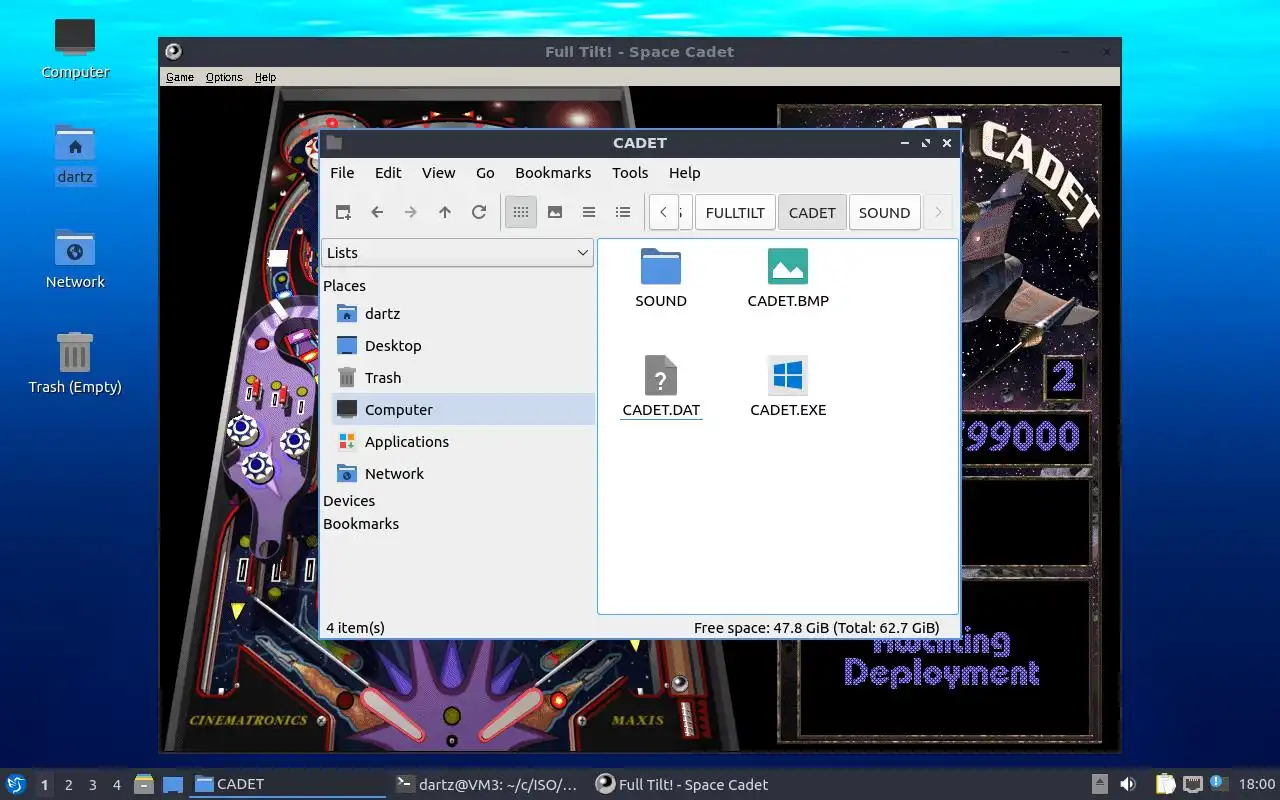Select Computer in Places sidebar
The height and width of the screenshot is (800, 1280).
[463, 409]
